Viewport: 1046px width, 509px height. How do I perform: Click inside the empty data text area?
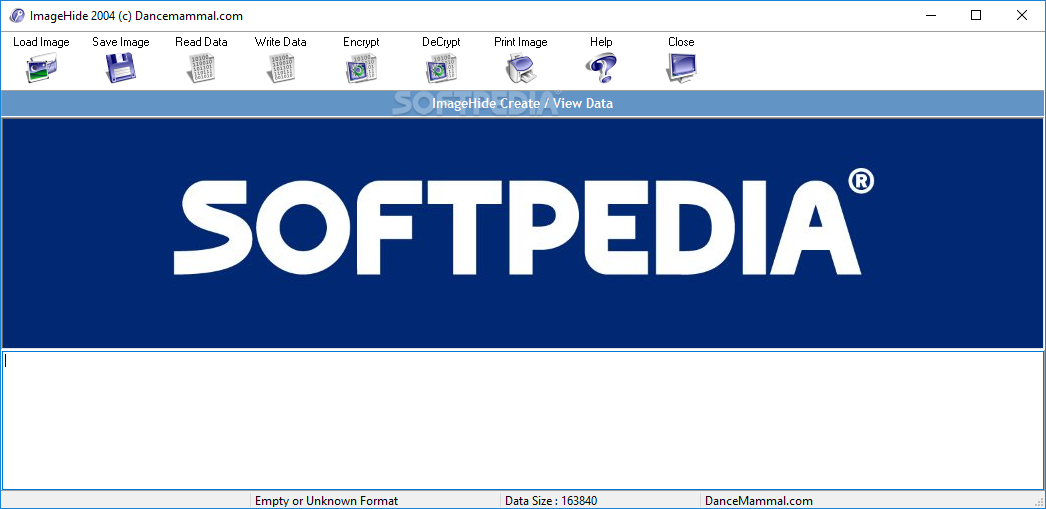click(x=523, y=420)
